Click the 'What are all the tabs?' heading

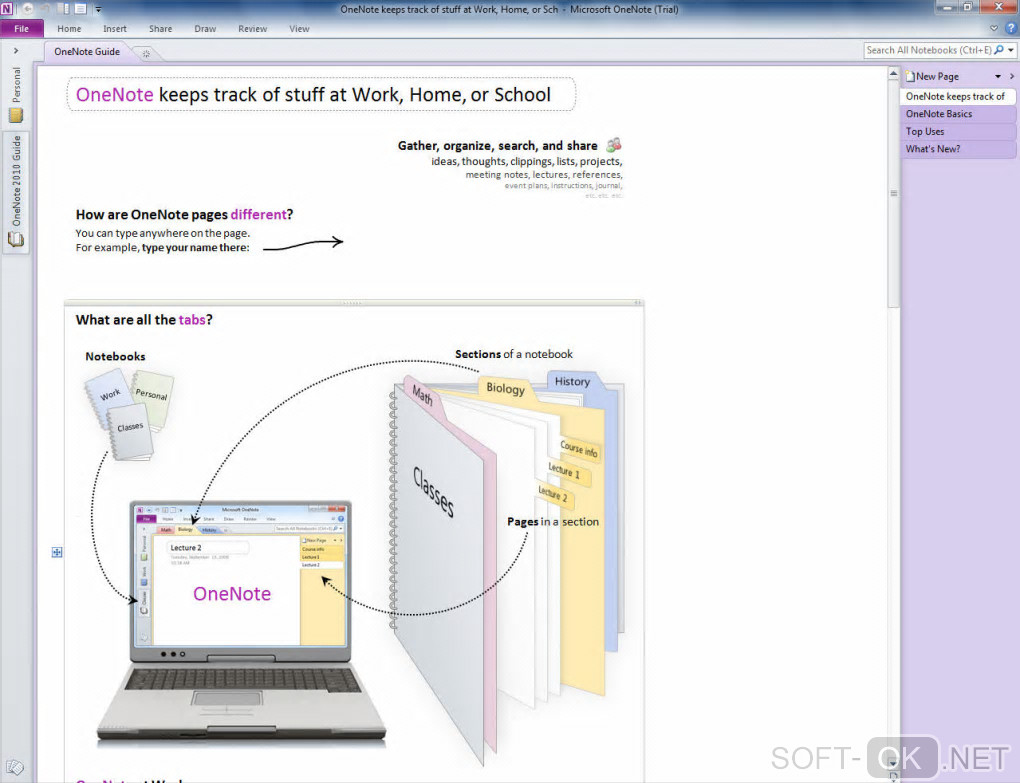pyautogui.click(x=144, y=320)
